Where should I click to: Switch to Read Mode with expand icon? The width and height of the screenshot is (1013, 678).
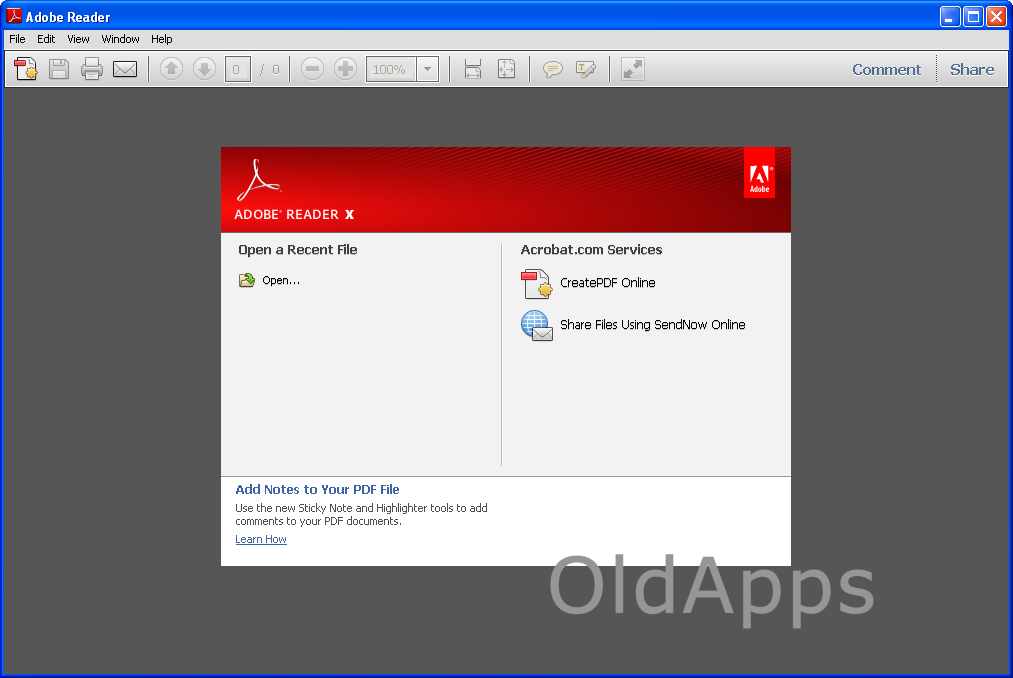632,69
